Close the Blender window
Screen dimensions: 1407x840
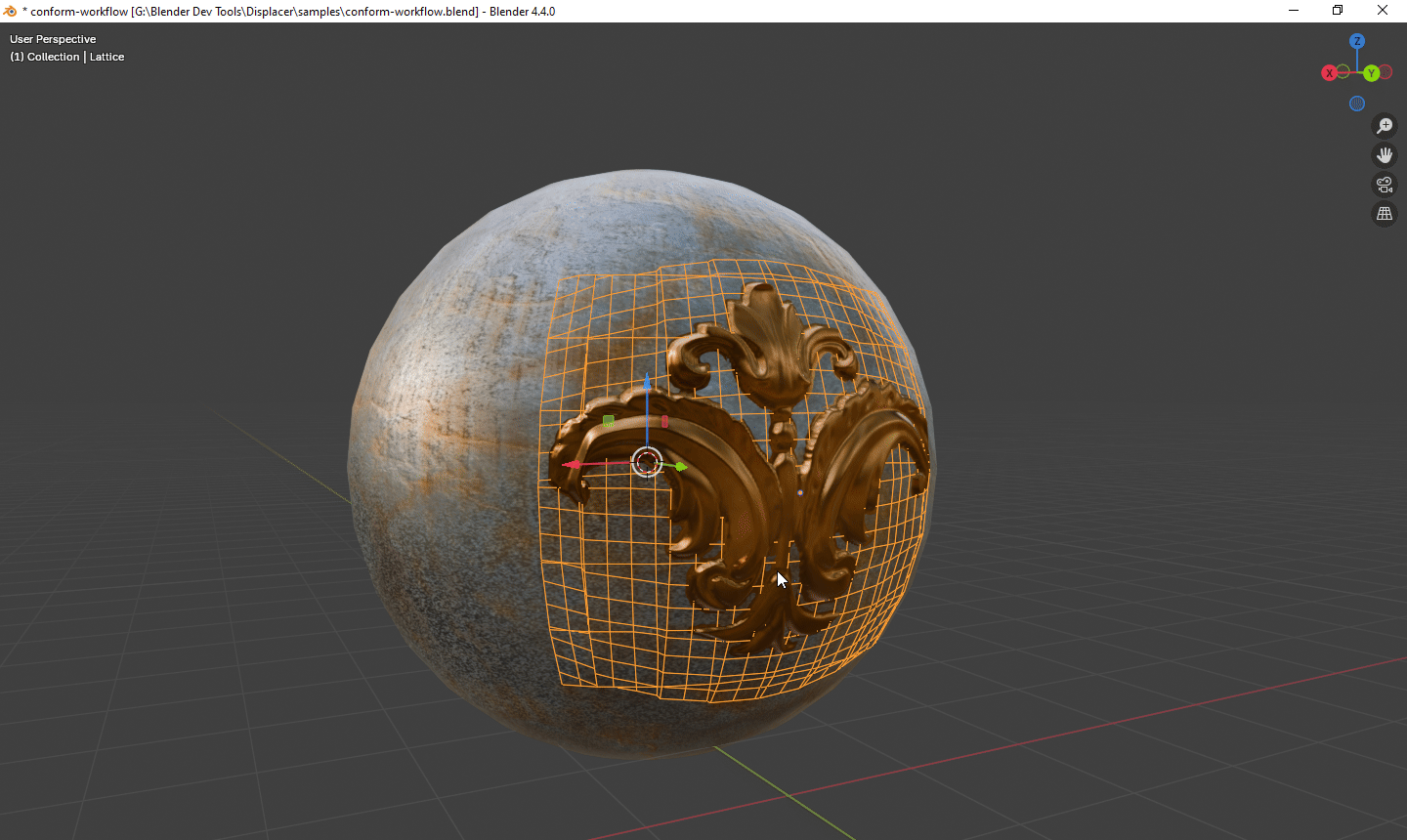click(x=1383, y=11)
